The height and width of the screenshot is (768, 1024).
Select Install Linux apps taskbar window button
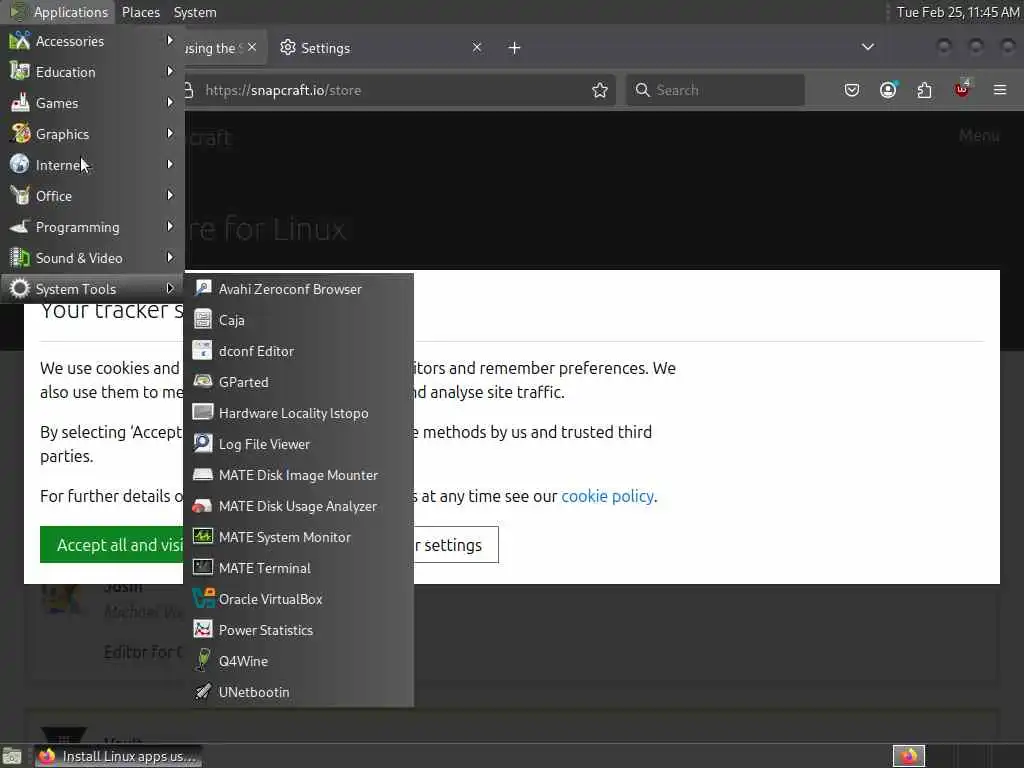(x=118, y=756)
